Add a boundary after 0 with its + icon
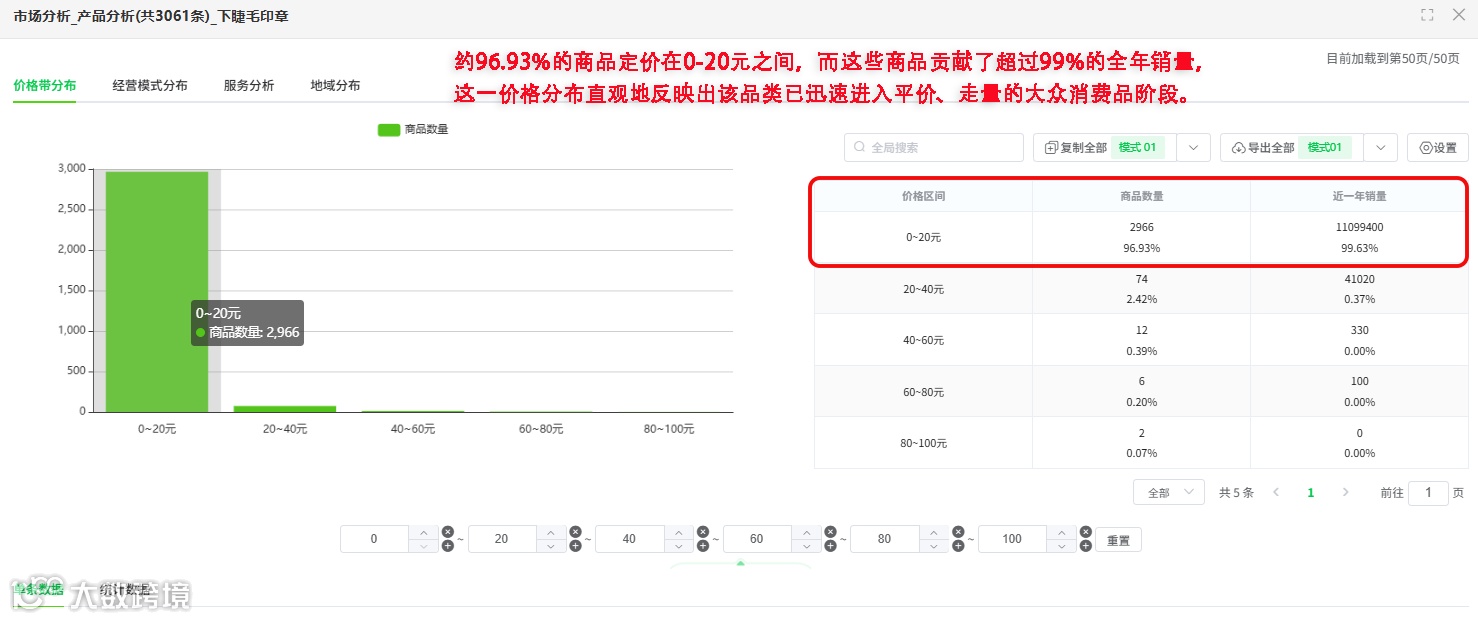1478x620 pixels. tap(448, 546)
